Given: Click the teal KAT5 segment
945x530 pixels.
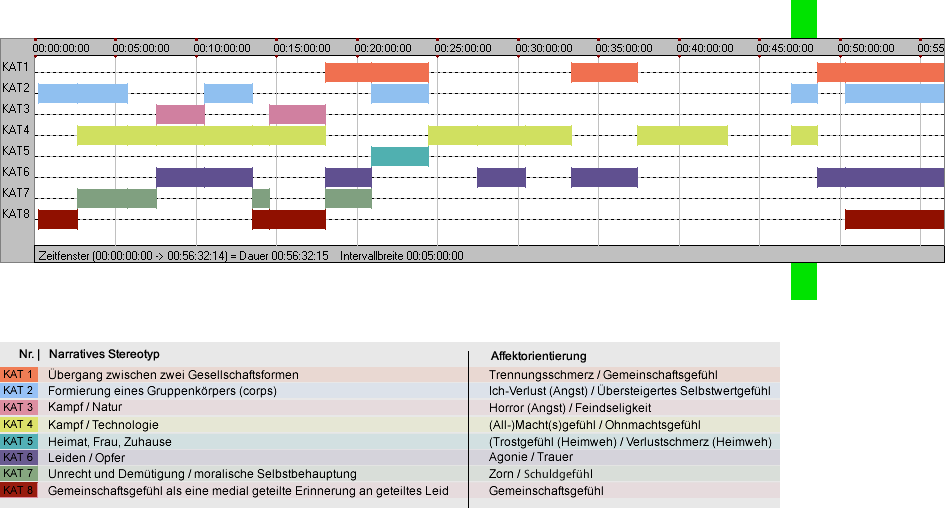Looking at the screenshot, I should pyautogui.click(x=400, y=156).
